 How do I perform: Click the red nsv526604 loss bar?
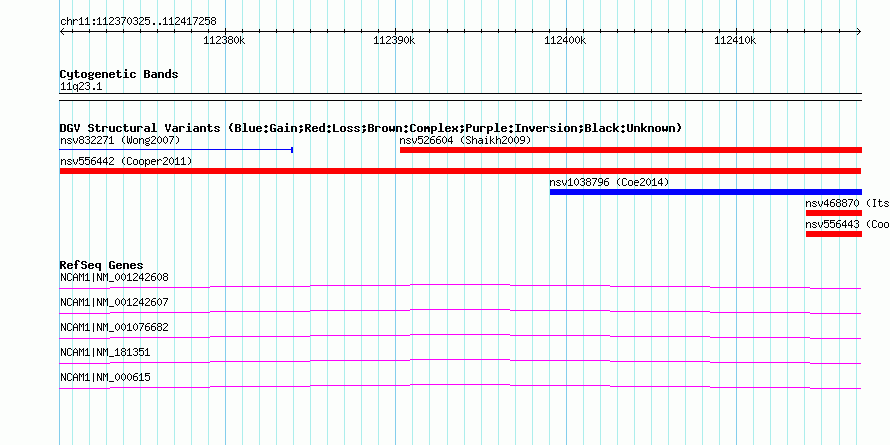pyautogui.click(x=631, y=150)
